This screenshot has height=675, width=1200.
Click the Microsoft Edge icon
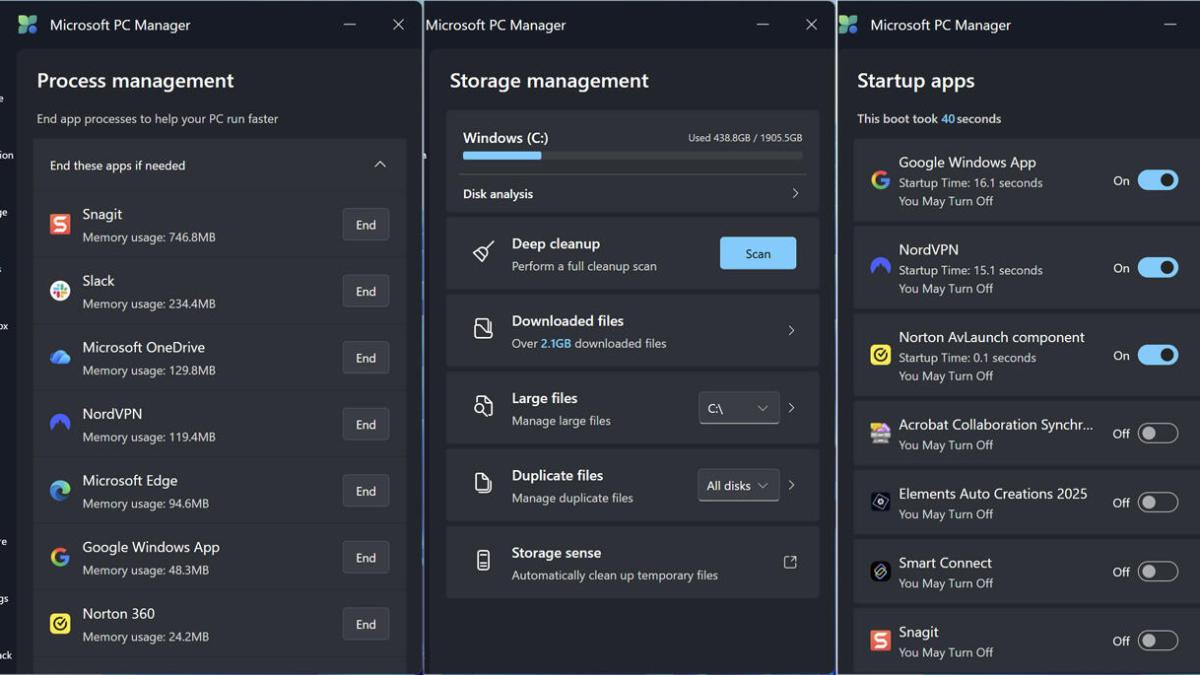coord(60,491)
